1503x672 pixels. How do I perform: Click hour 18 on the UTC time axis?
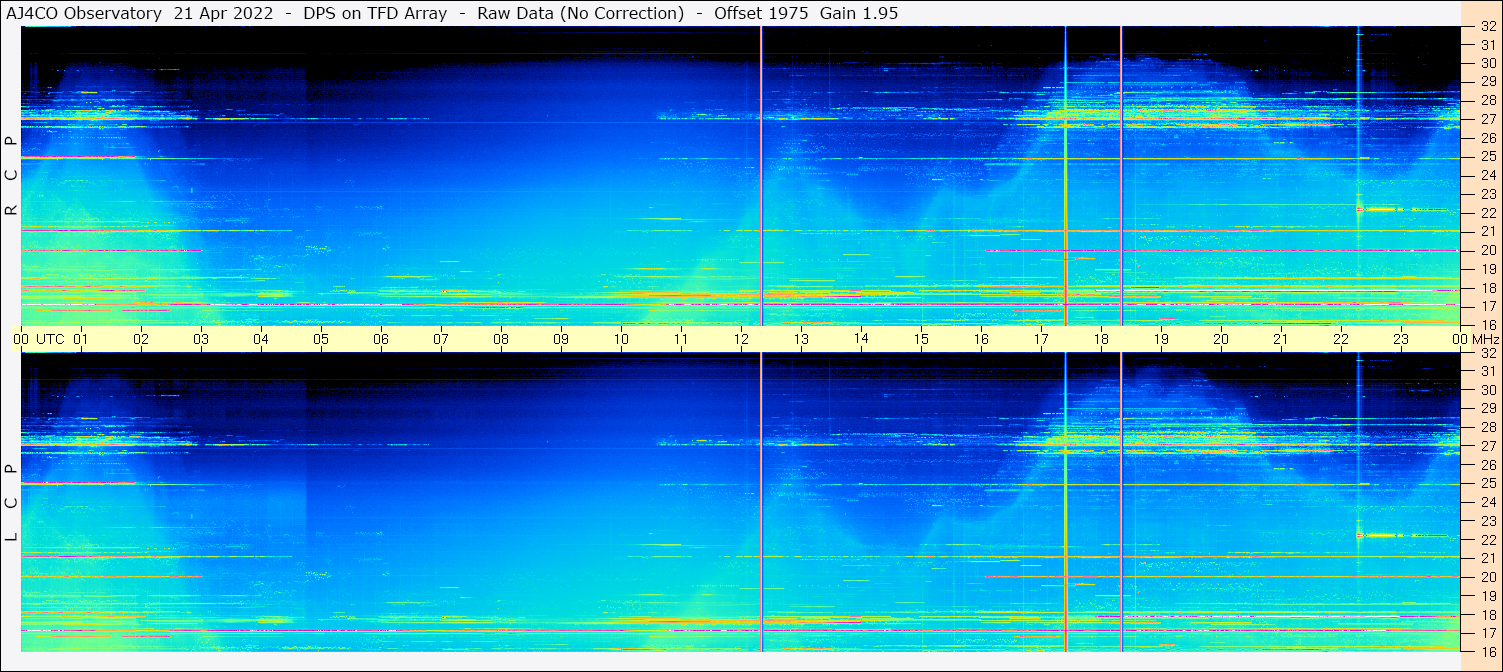[x=1101, y=339]
